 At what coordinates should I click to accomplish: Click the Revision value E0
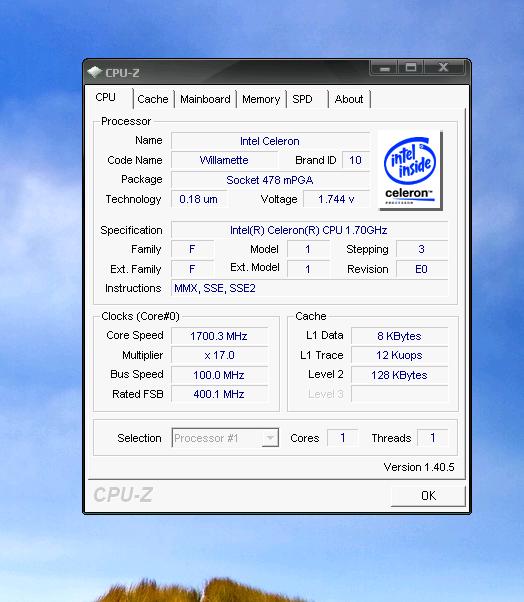422,269
